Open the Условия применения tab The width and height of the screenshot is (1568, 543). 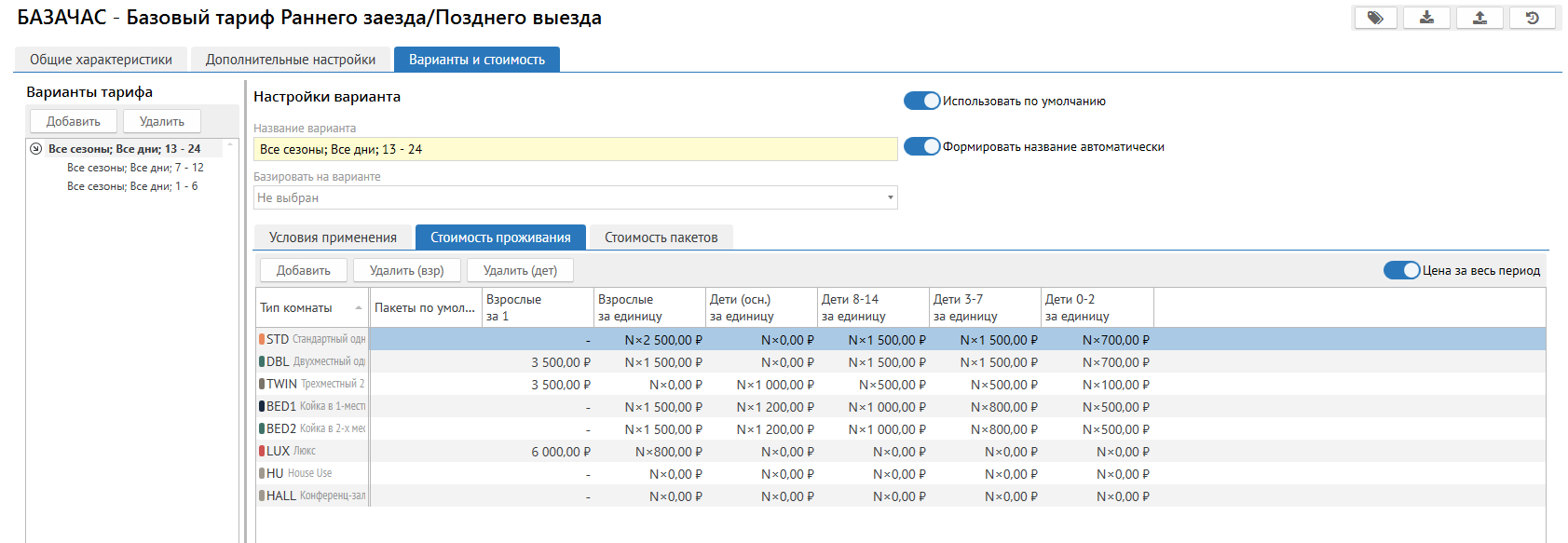pos(333,238)
